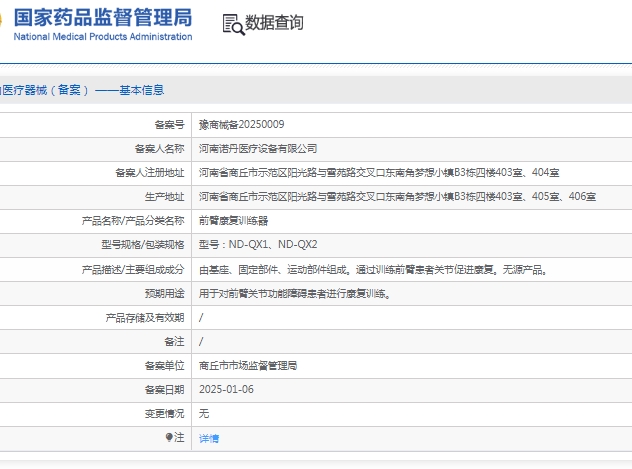Click the 备案人名称 label
This screenshot has width=632, height=469.
[x=160, y=149]
